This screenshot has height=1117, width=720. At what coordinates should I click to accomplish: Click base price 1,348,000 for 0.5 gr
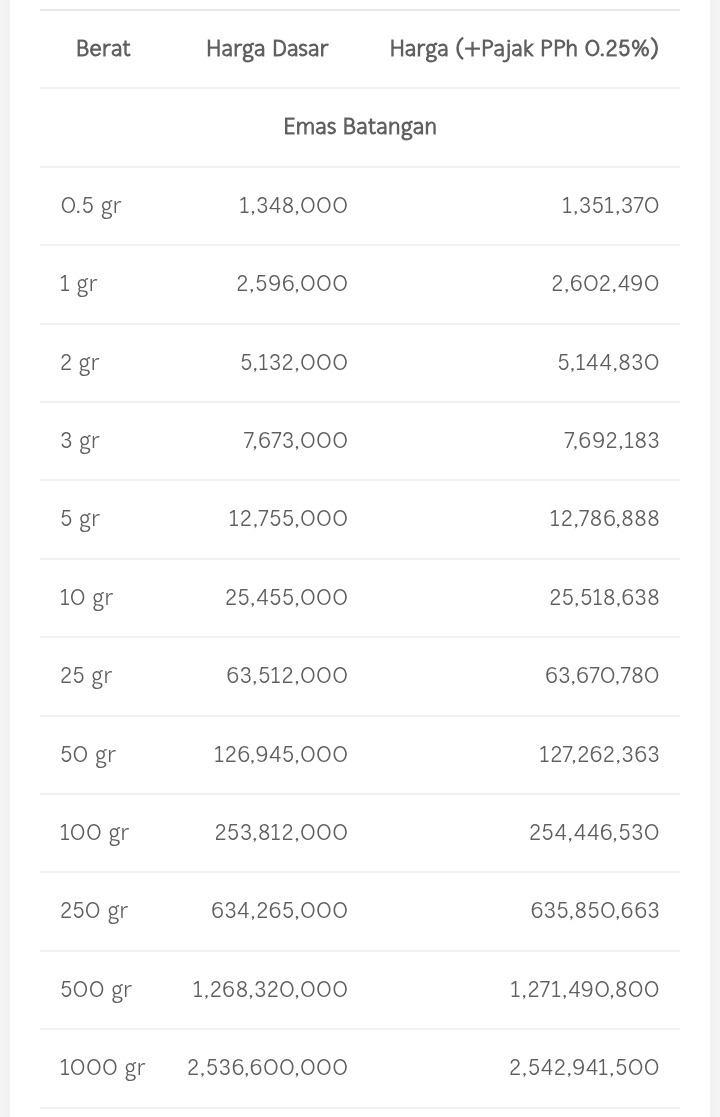293,206
